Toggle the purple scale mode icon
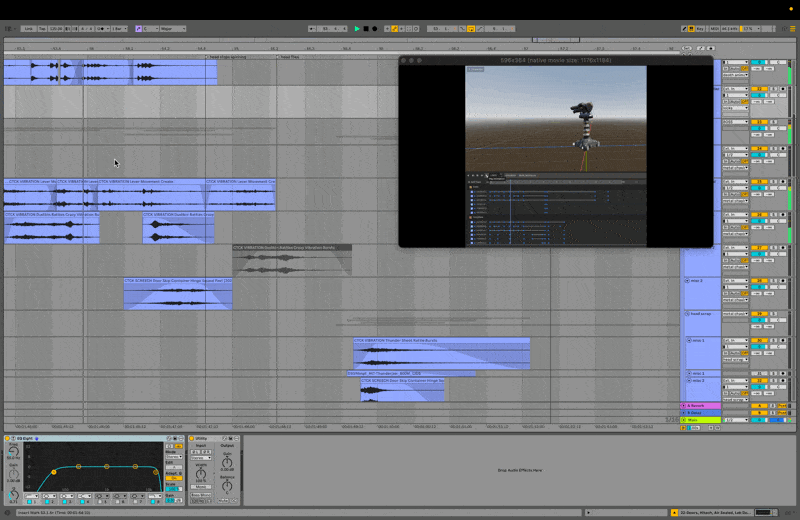 pos(138,29)
